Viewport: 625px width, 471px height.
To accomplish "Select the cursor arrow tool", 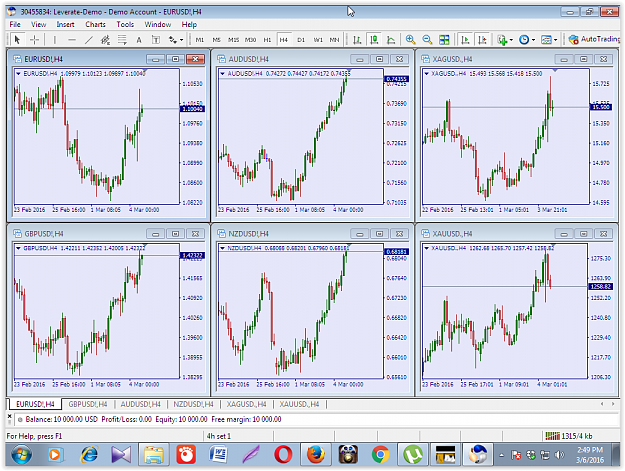I will click(17, 39).
